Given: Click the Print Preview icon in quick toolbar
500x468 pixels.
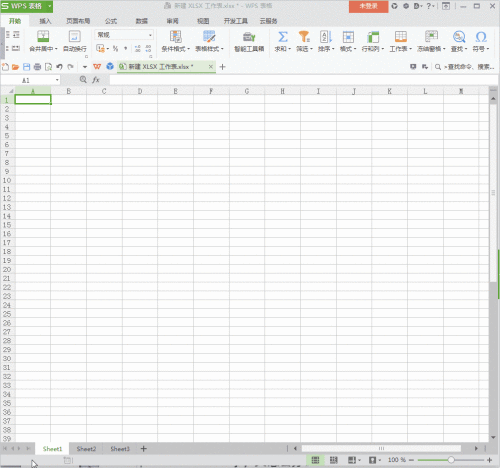Looking at the screenshot, I should (48, 67).
